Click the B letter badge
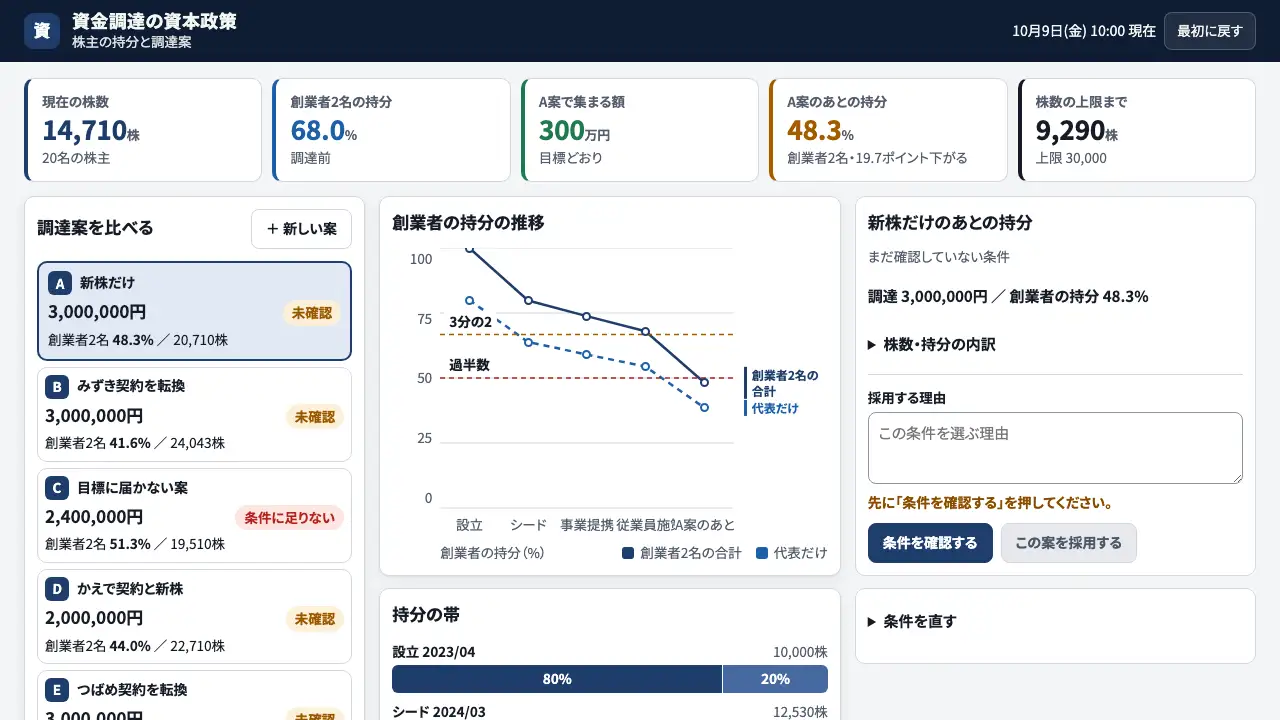The height and width of the screenshot is (720, 1280). (x=57, y=386)
